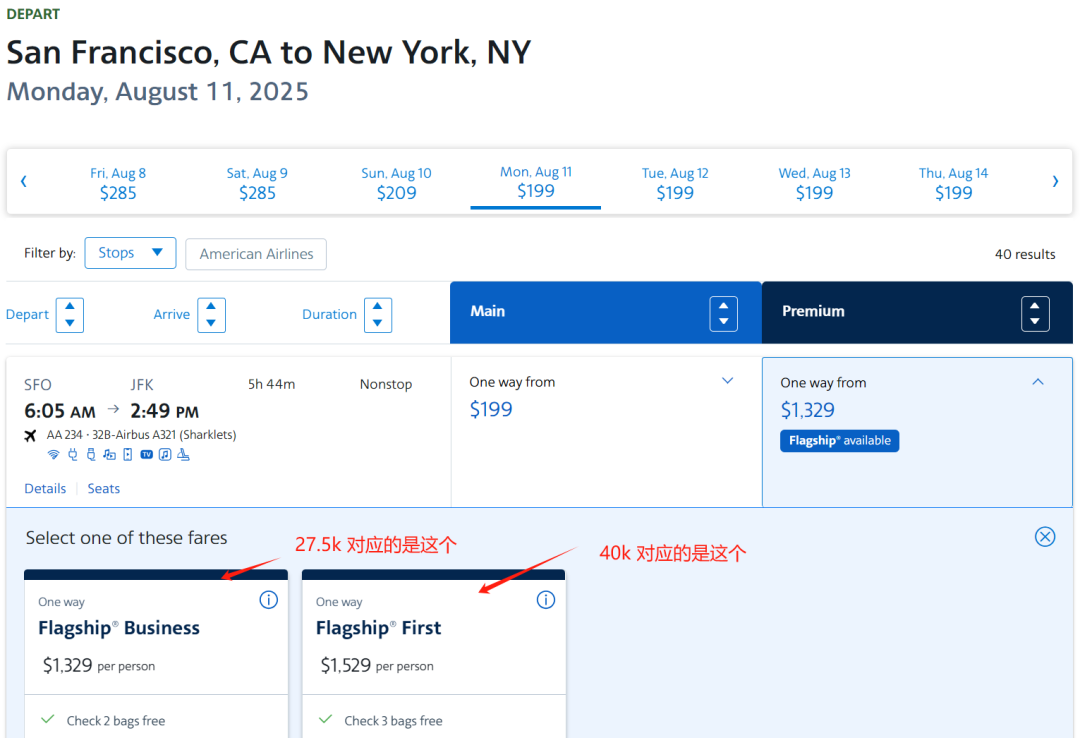
Task: Click the power outlet amenity icon
Action: [x=72, y=455]
